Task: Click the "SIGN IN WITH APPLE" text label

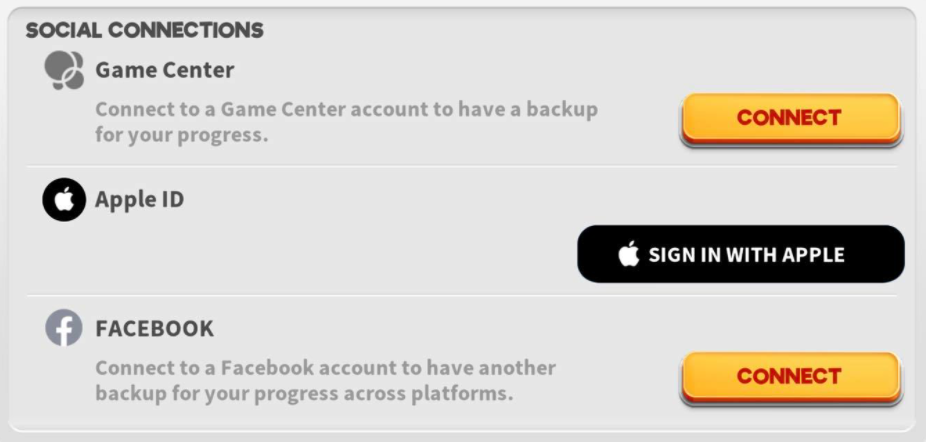Action: point(746,255)
